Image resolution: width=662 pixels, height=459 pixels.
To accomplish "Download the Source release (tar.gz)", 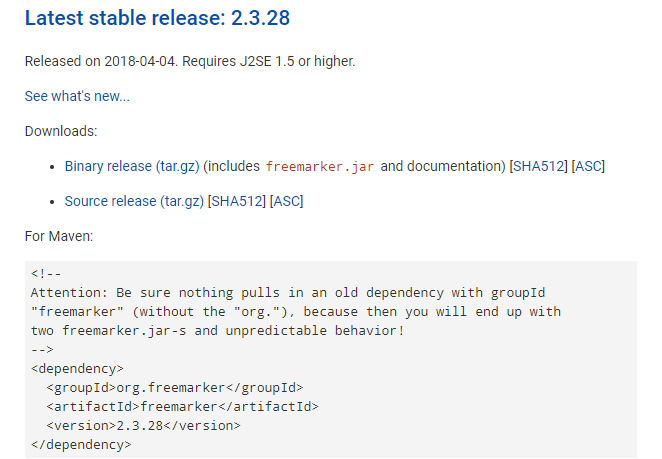I will point(134,201).
